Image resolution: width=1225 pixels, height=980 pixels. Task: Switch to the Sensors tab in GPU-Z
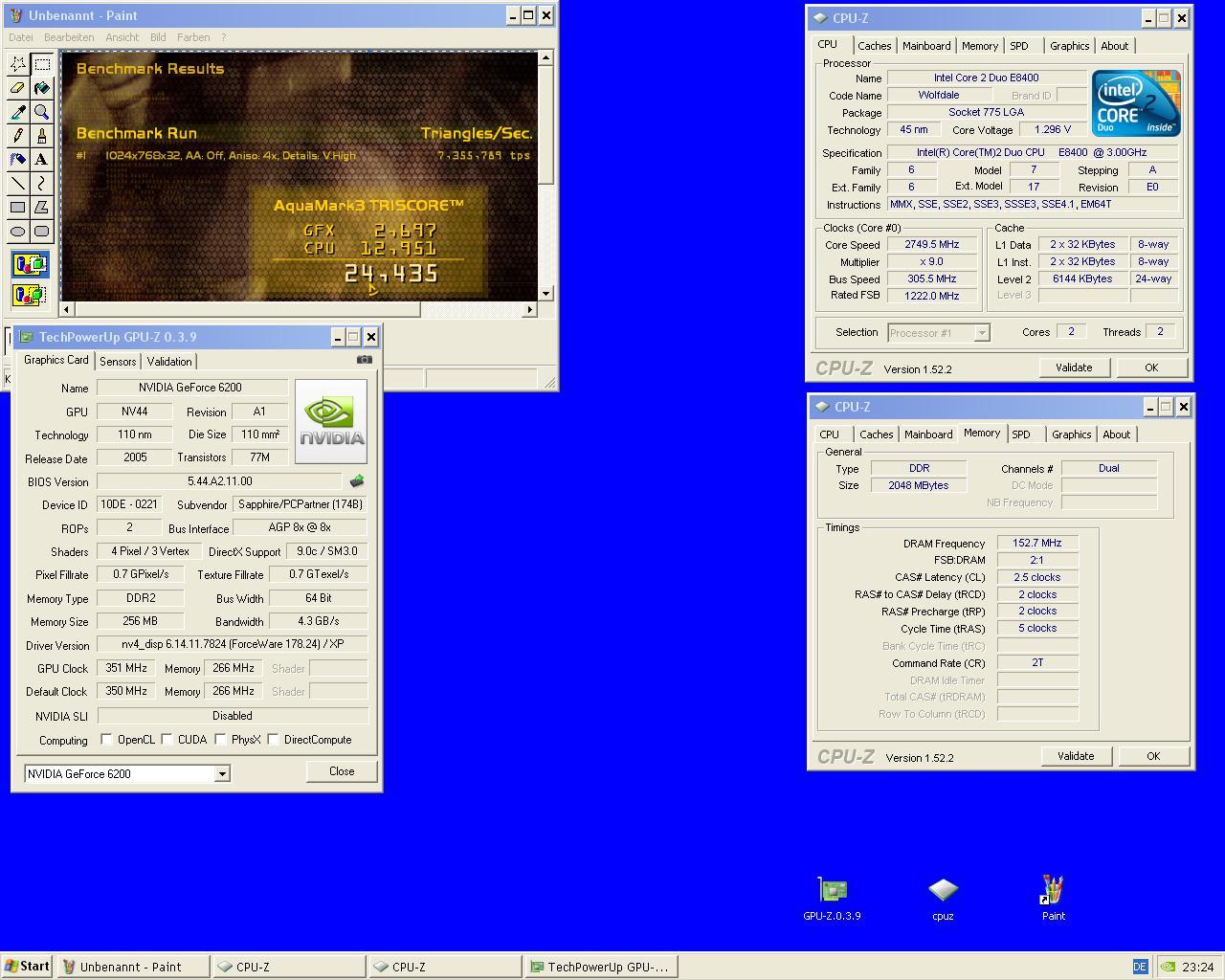[x=118, y=362]
